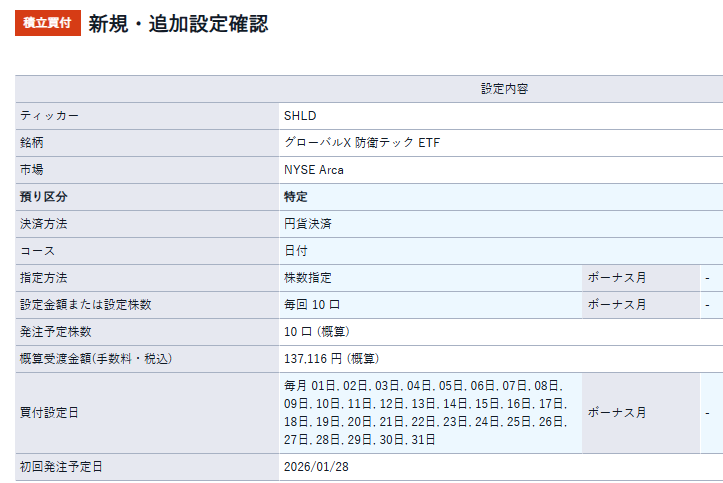Select the 137,116 円 estimated amount

tap(331, 358)
